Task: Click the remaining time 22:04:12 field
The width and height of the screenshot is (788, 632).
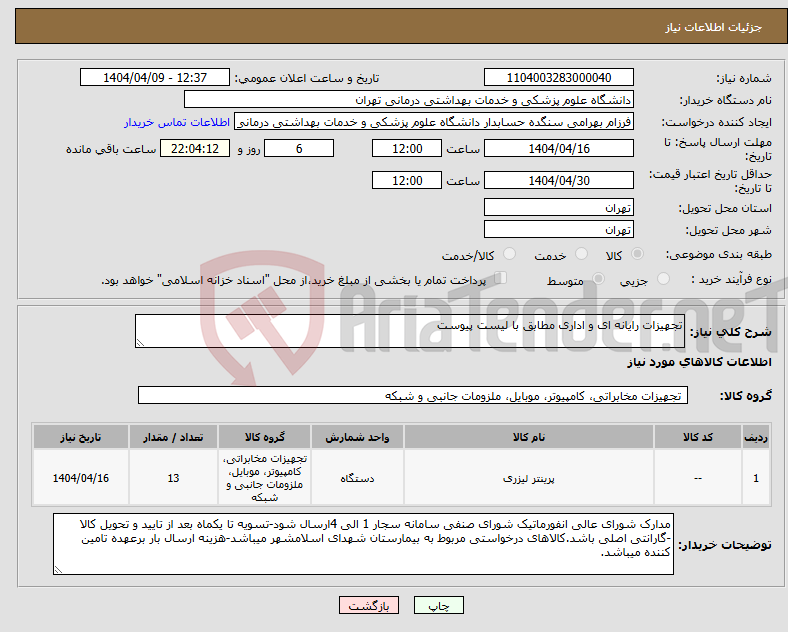Action: click(195, 149)
